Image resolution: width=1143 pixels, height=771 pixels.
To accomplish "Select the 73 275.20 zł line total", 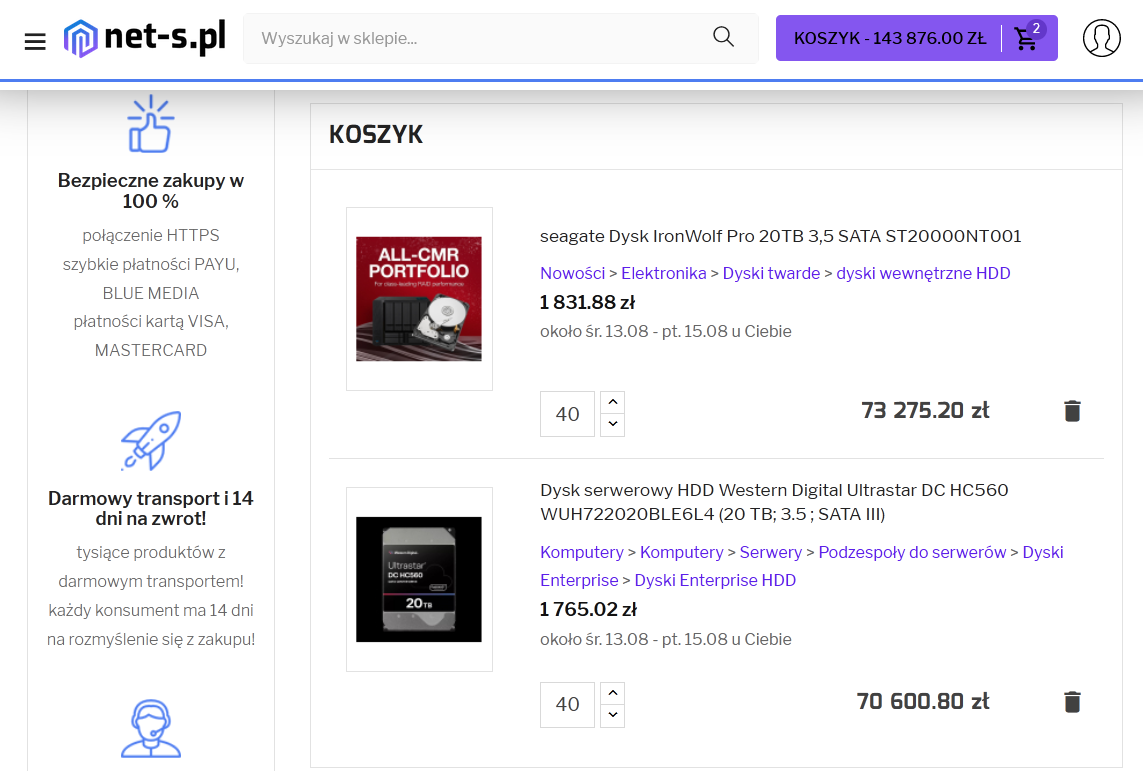I will coord(925,410).
